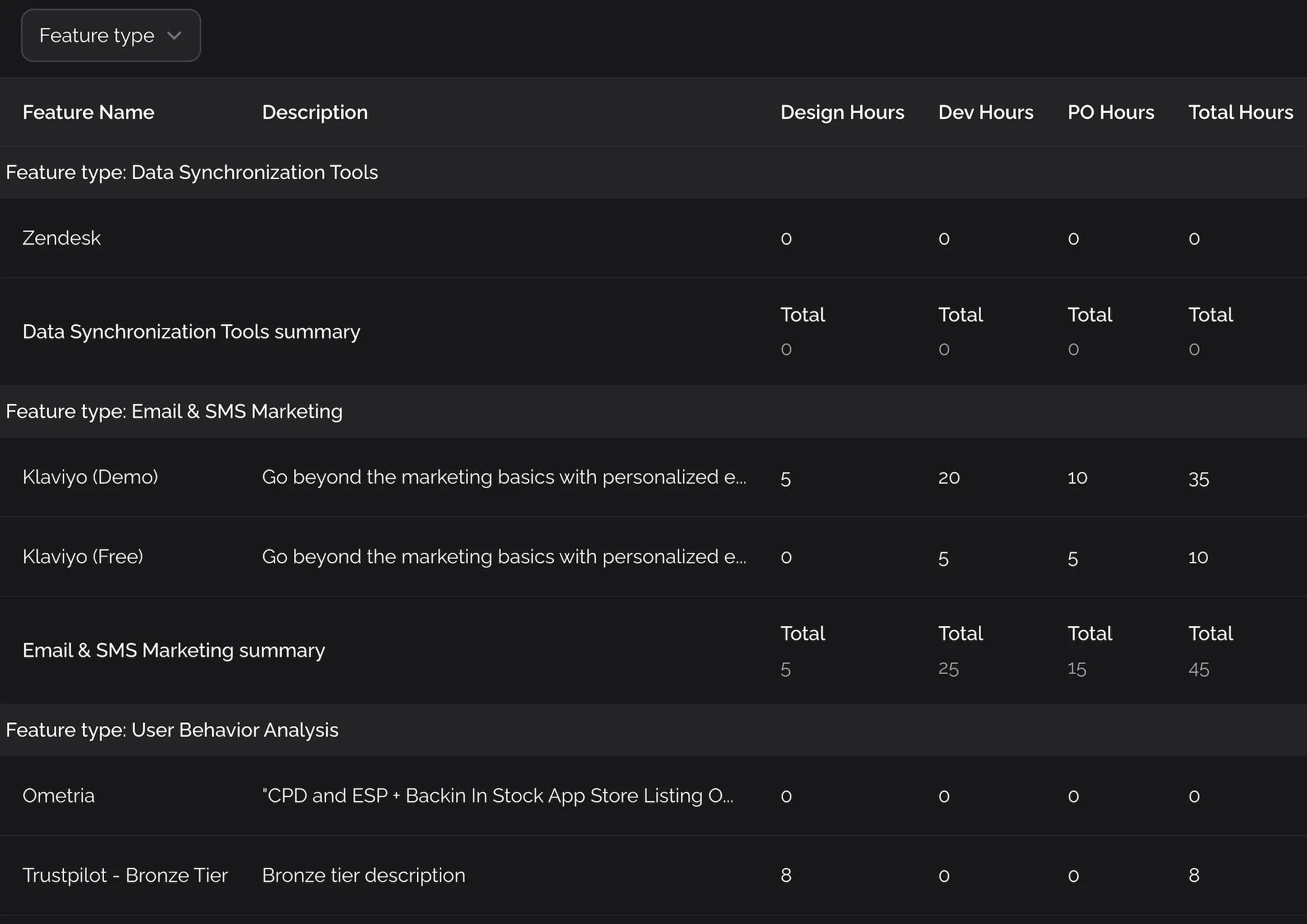Sort the table by Feature Name
Viewport: 1307px width, 924px height.
click(88, 112)
